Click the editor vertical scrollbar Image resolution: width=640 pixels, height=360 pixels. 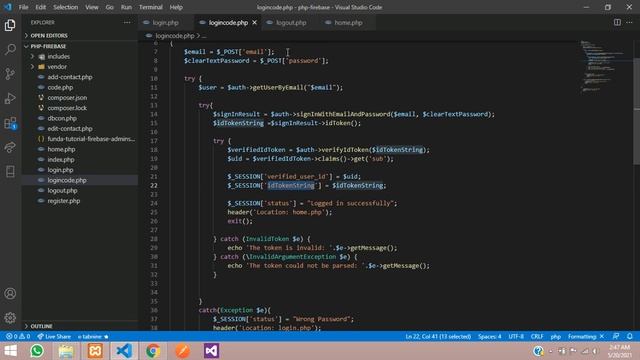coord(636,110)
